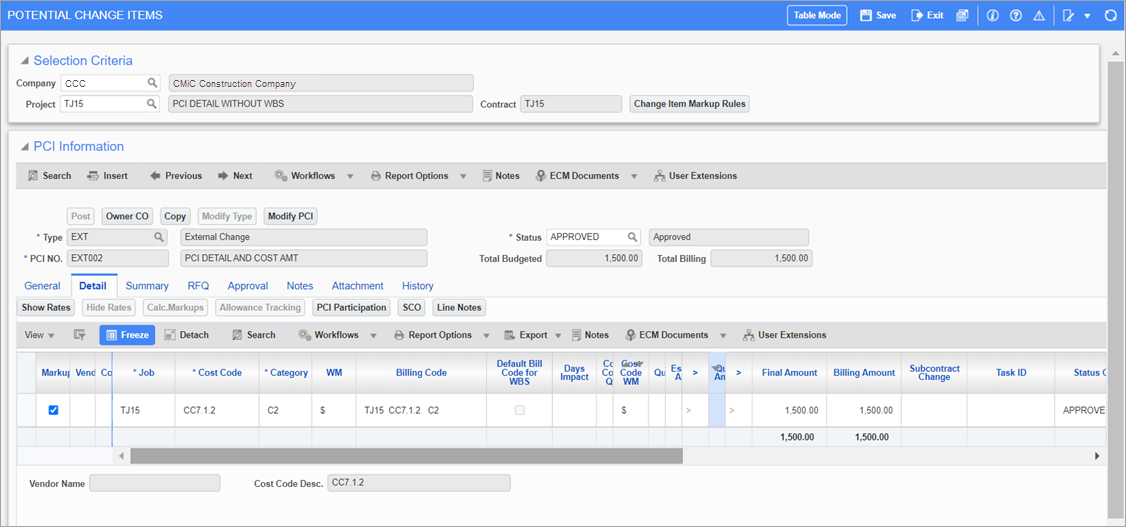Viewport: 1126px width, 527px height.
Task: Toggle Default Bill Code for WBS checkbox
Action: pos(519,410)
